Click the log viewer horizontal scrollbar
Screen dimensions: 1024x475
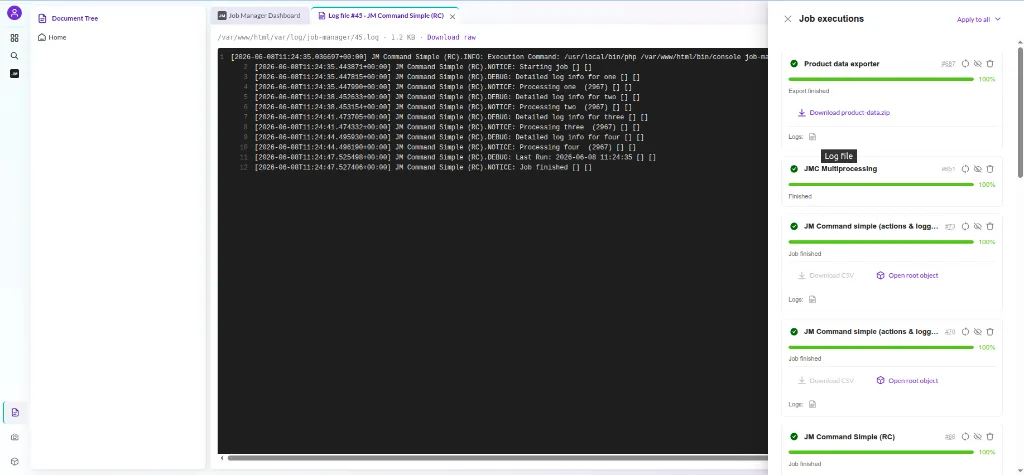point(496,458)
